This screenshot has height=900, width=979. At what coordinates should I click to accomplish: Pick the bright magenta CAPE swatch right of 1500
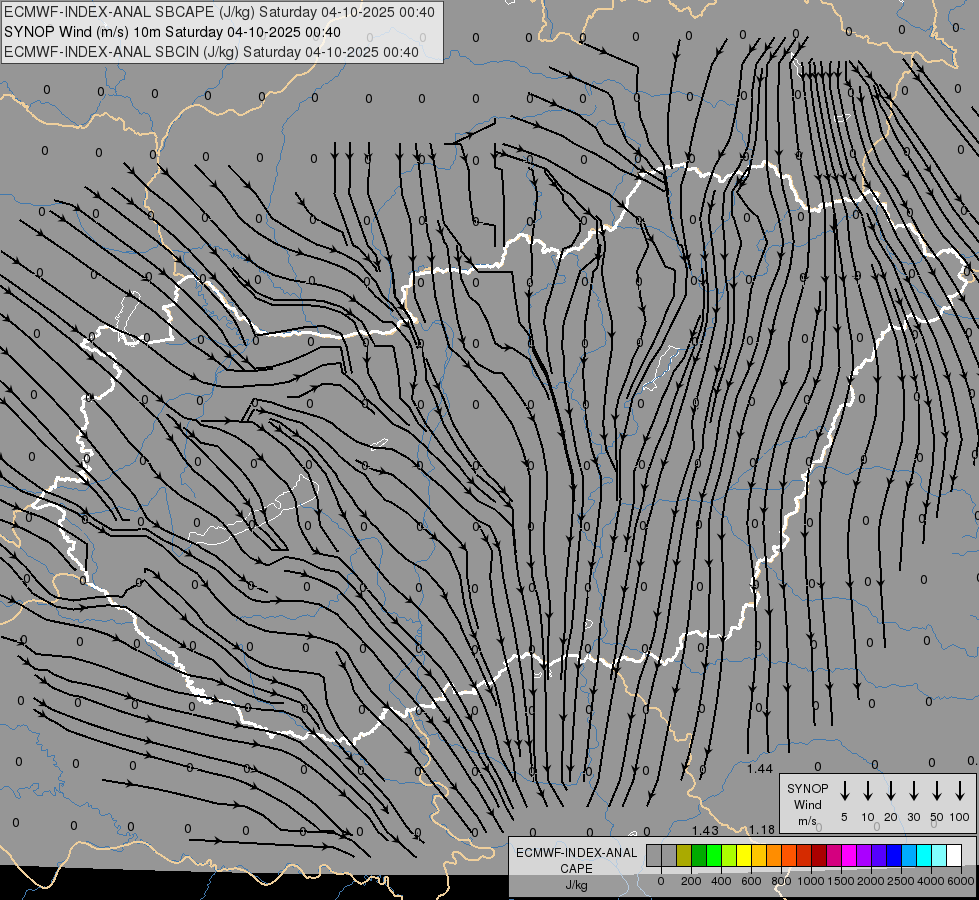click(x=849, y=855)
